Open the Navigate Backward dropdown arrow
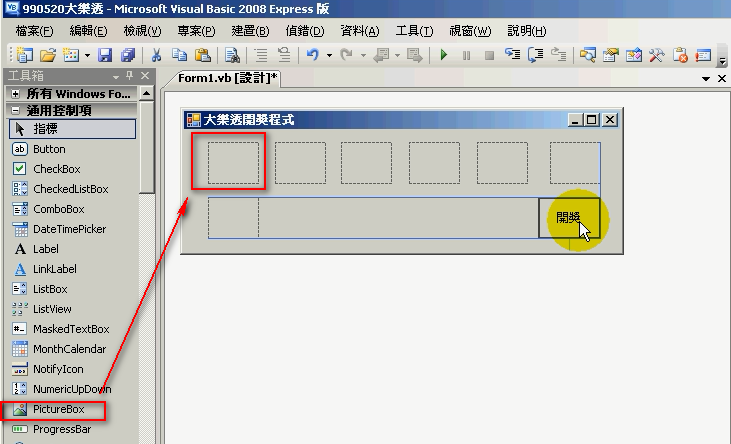The image size is (731, 444). tap(397, 56)
